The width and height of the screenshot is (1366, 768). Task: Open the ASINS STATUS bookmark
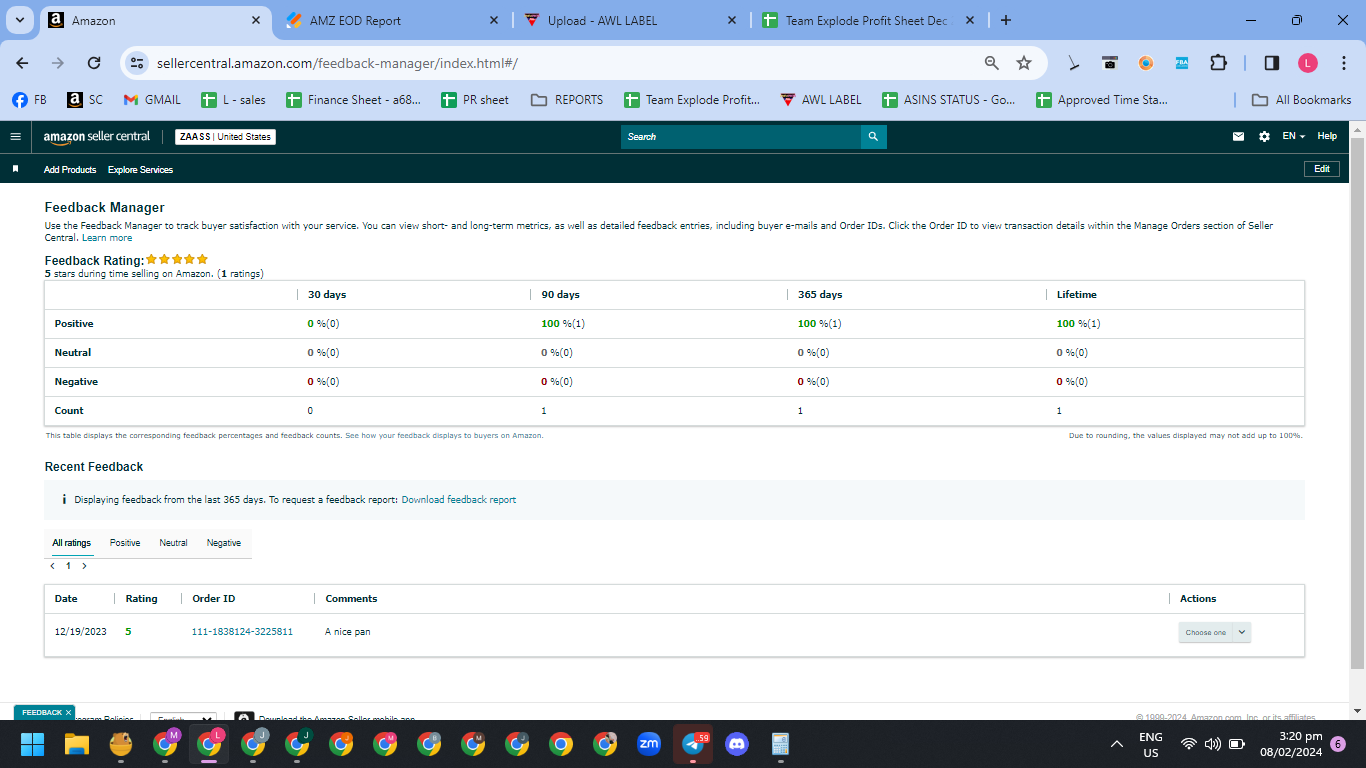pyautogui.click(x=949, y=100)
